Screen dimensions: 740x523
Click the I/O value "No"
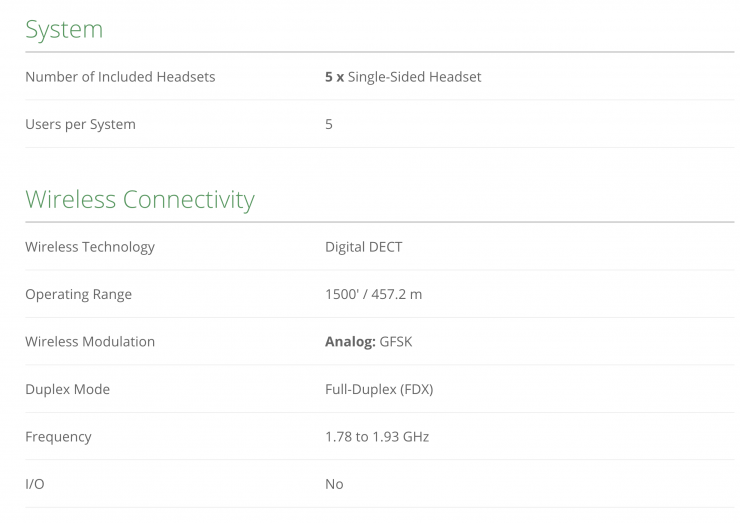334,484
